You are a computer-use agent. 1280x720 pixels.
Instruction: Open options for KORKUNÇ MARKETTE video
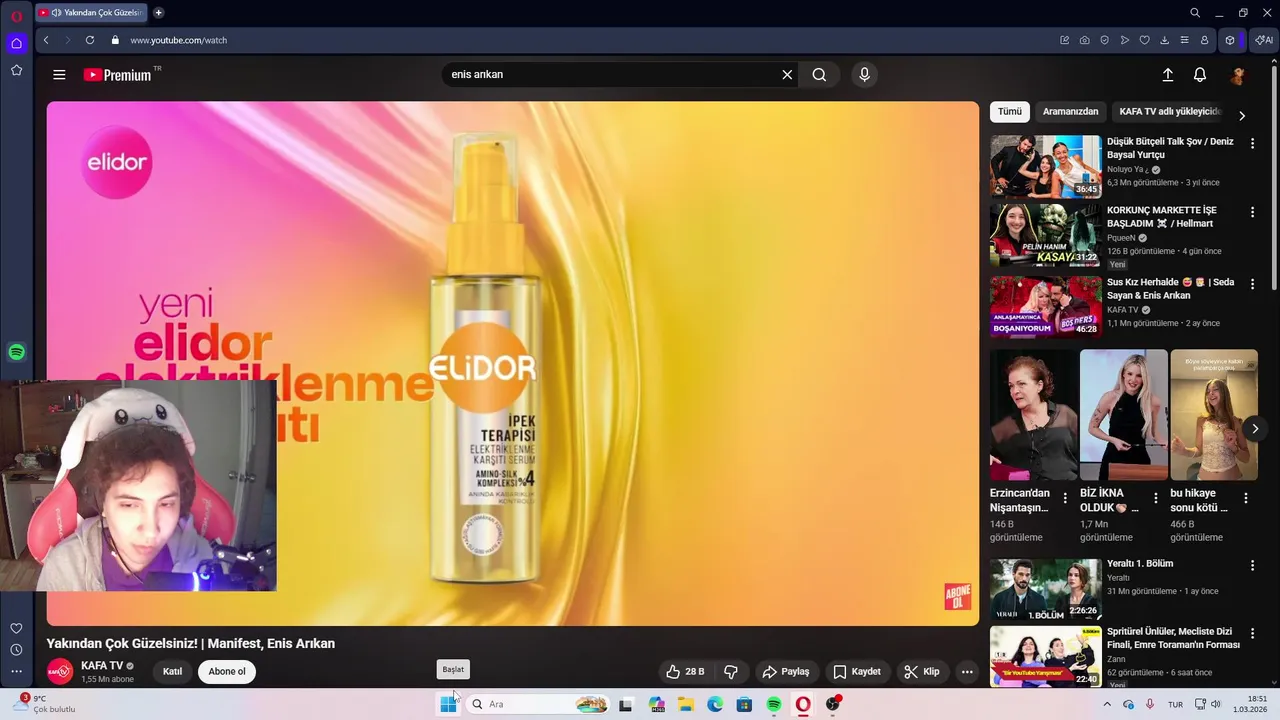coord(1252,212)
